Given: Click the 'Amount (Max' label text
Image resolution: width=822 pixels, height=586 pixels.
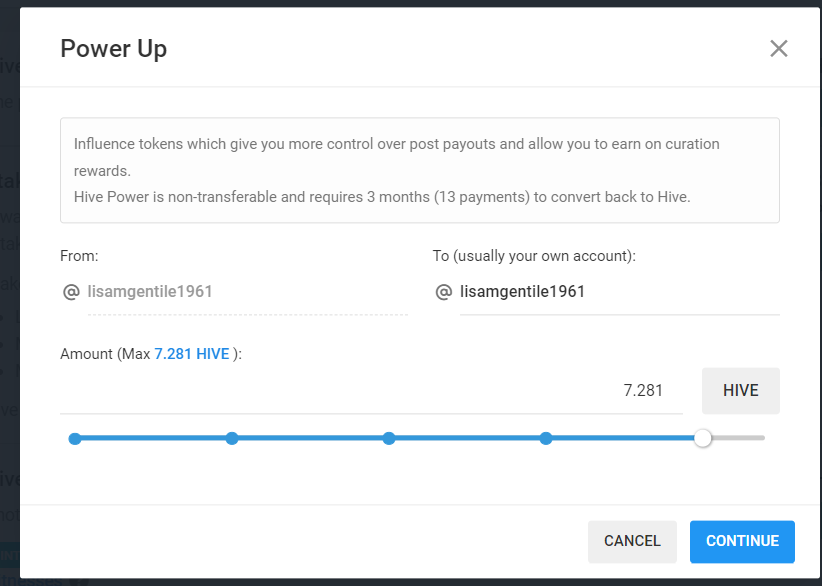Looking at the screenshot, I should (105, 354).
